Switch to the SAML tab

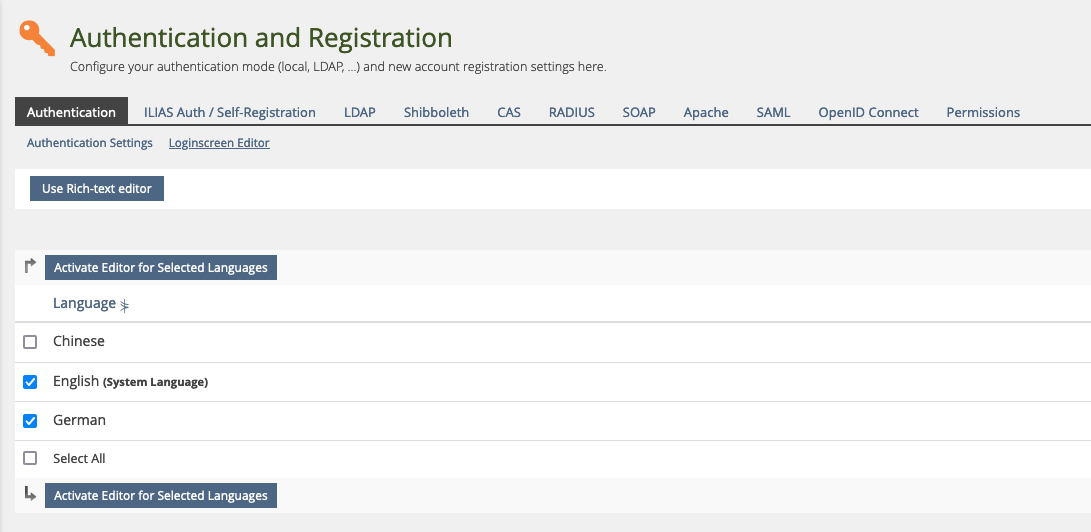(x=773, y=112)
